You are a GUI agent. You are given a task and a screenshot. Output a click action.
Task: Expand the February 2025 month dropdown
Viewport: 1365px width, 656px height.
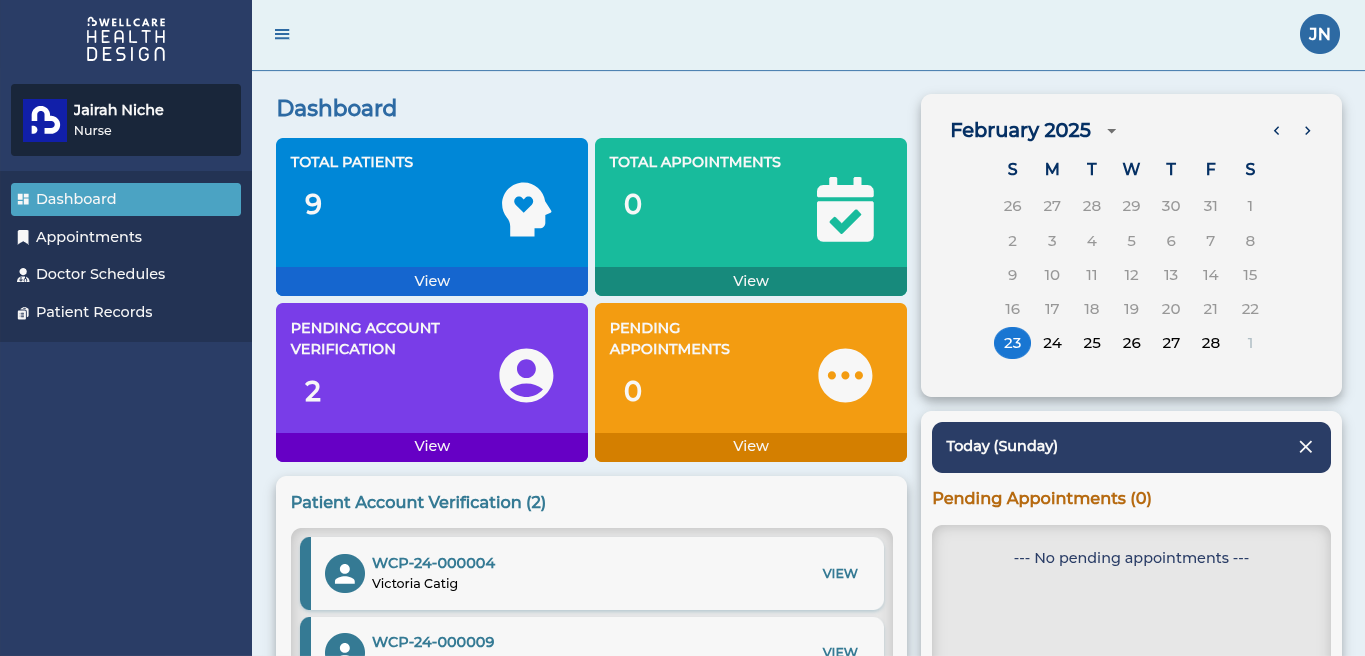1111,131
